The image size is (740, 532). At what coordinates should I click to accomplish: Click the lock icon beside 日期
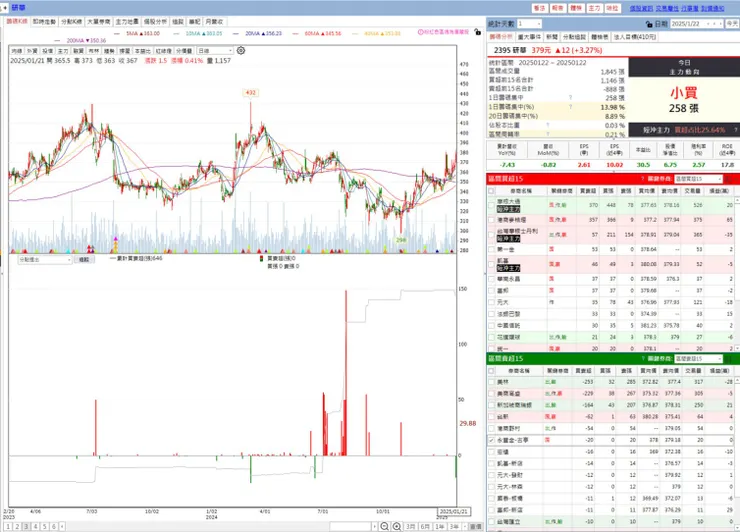[649, 24]
